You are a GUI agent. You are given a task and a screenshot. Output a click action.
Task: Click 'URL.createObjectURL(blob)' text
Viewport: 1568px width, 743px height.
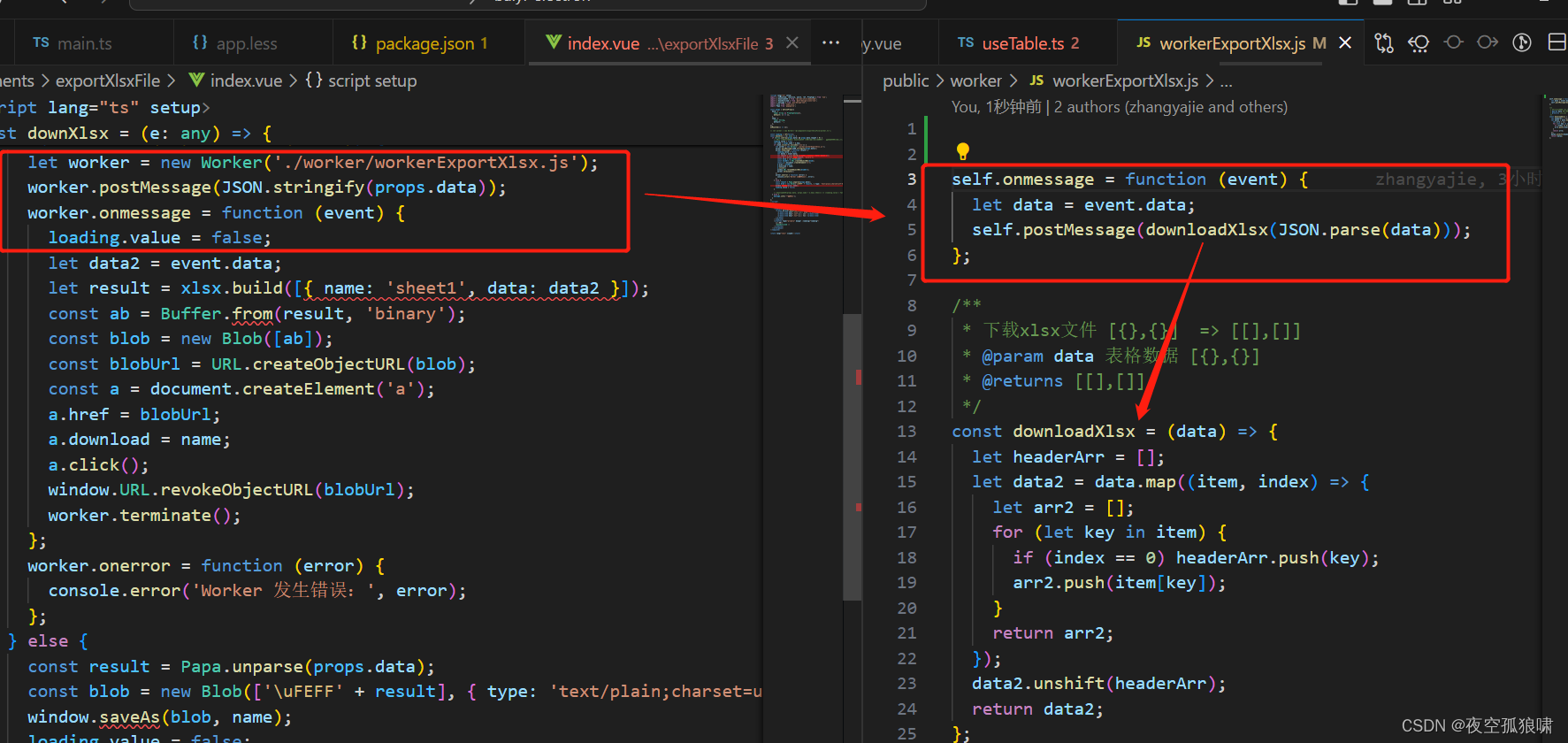point(338,364)
